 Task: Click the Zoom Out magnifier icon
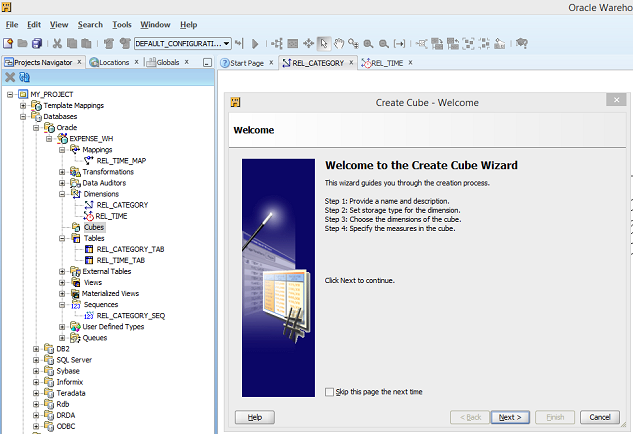click(384, 44)
